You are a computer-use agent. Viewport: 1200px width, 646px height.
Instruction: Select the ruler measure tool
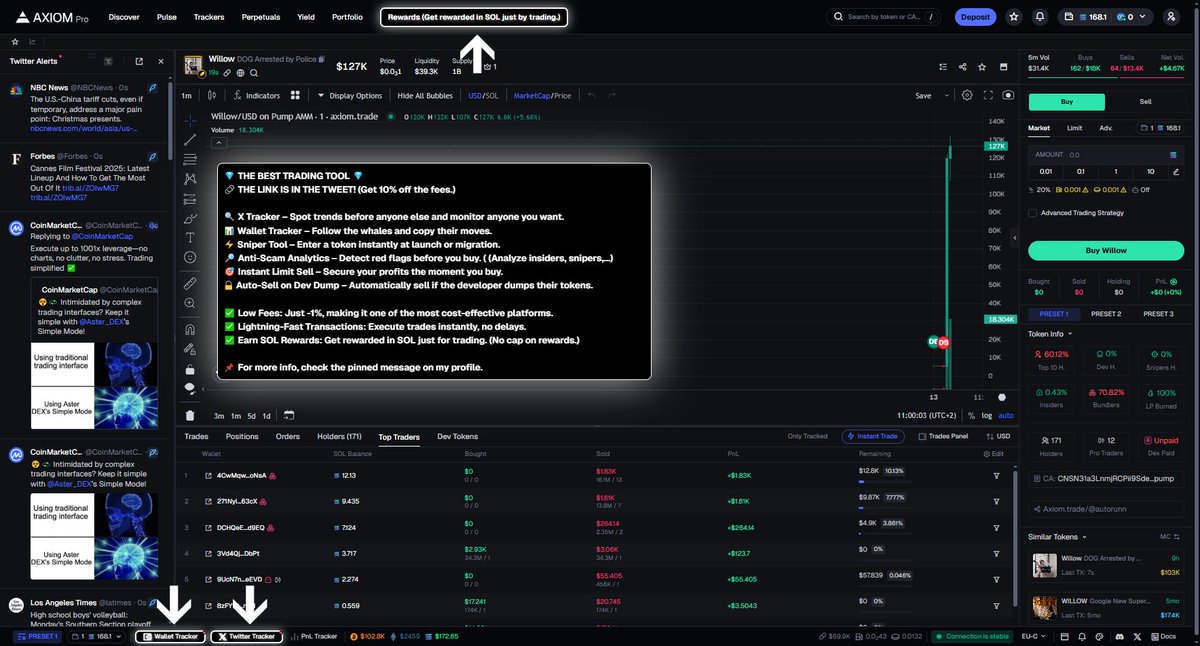click(190, 284)
